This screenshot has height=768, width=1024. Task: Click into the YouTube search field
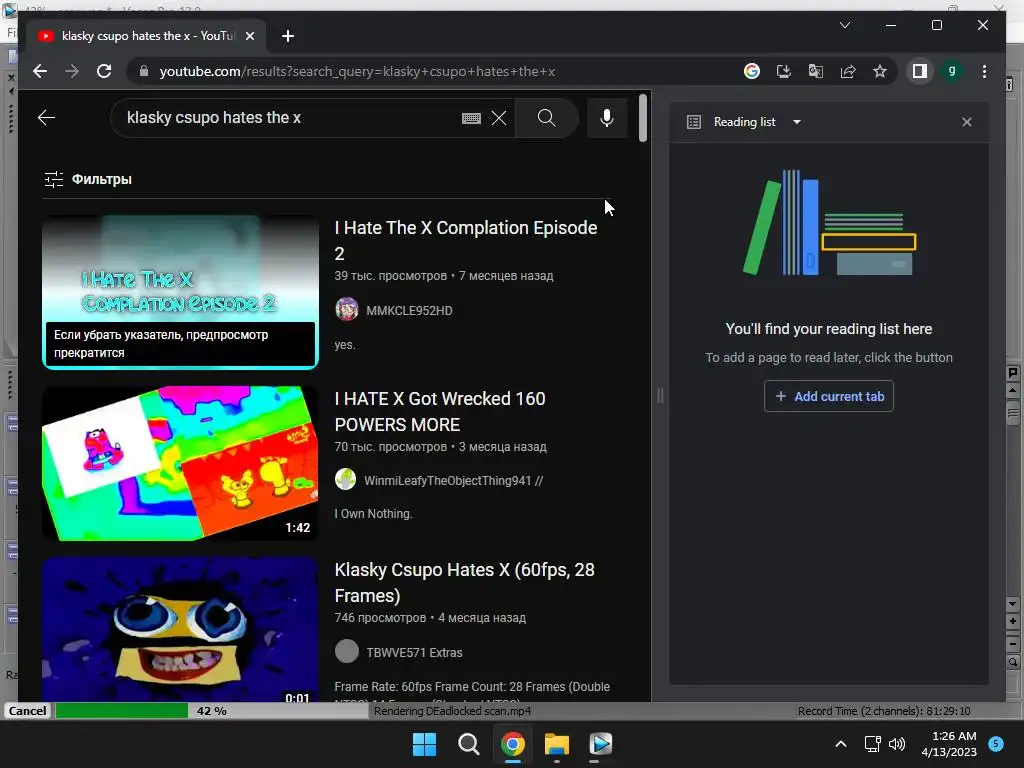pyautogui.click(x=287, y=118)
